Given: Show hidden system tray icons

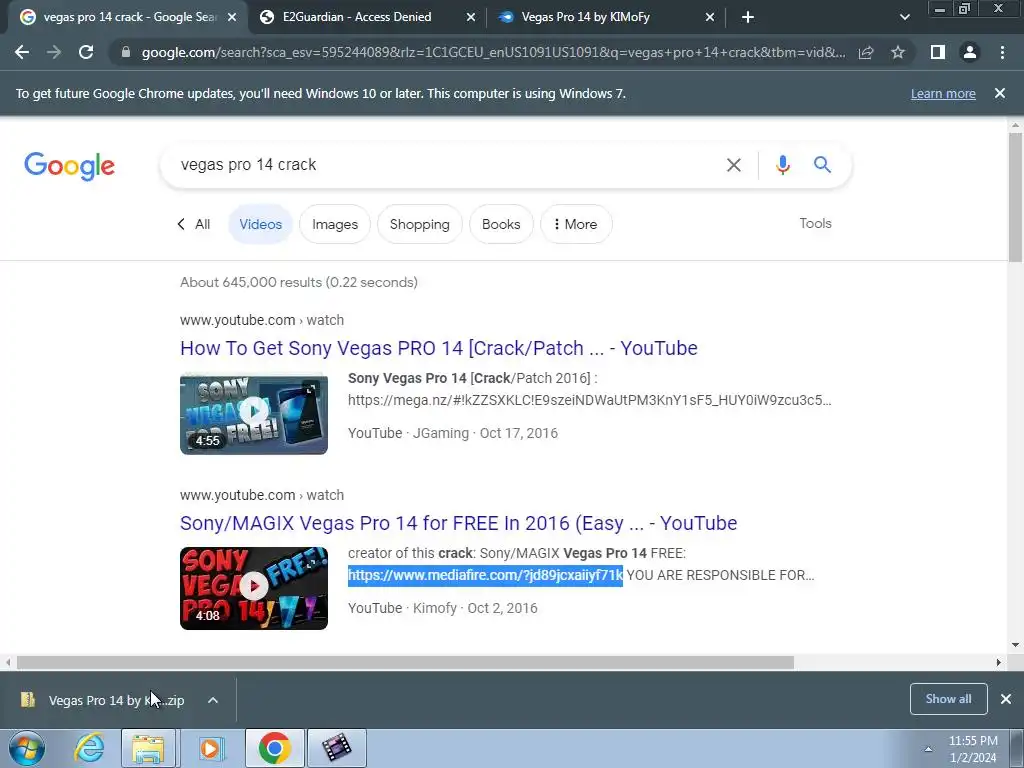Looking at the screenshot, I should pyautogui.click(x=928, y=749).
